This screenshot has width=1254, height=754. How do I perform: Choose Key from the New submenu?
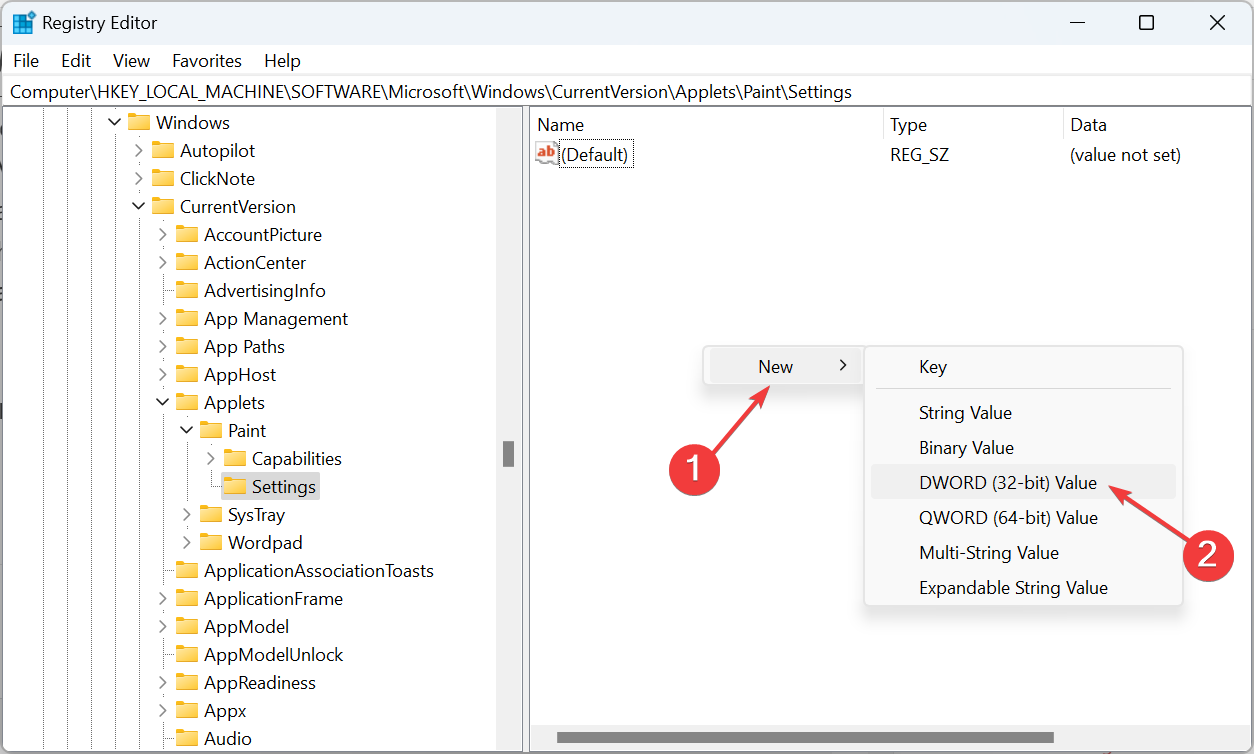(x=1023, y=367)
